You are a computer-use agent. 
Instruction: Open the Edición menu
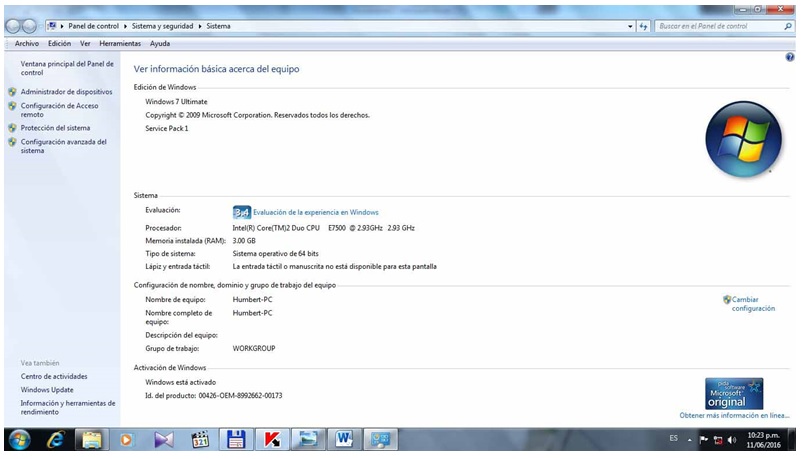pos(59,43)
